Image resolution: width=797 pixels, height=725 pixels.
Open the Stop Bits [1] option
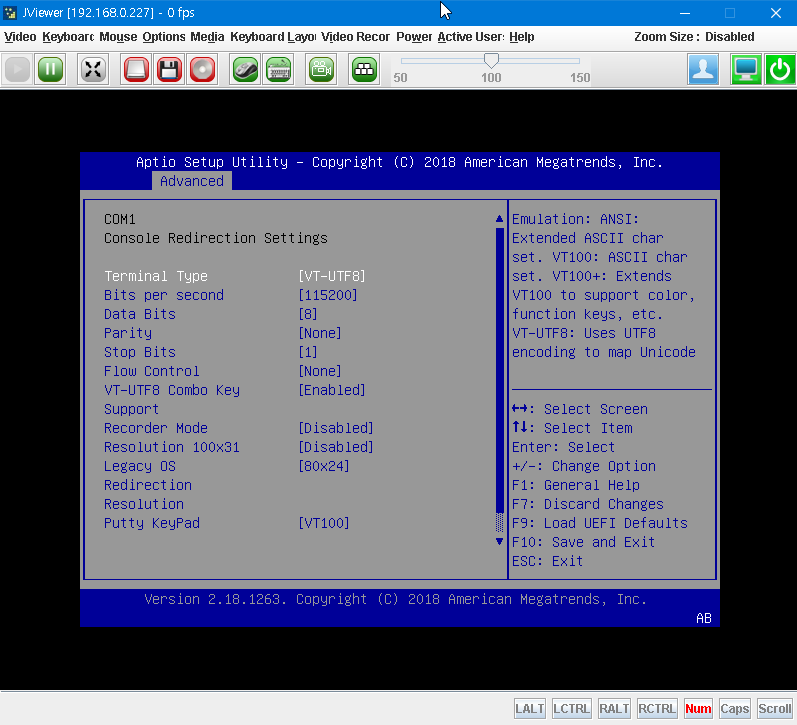coord(308,352)
